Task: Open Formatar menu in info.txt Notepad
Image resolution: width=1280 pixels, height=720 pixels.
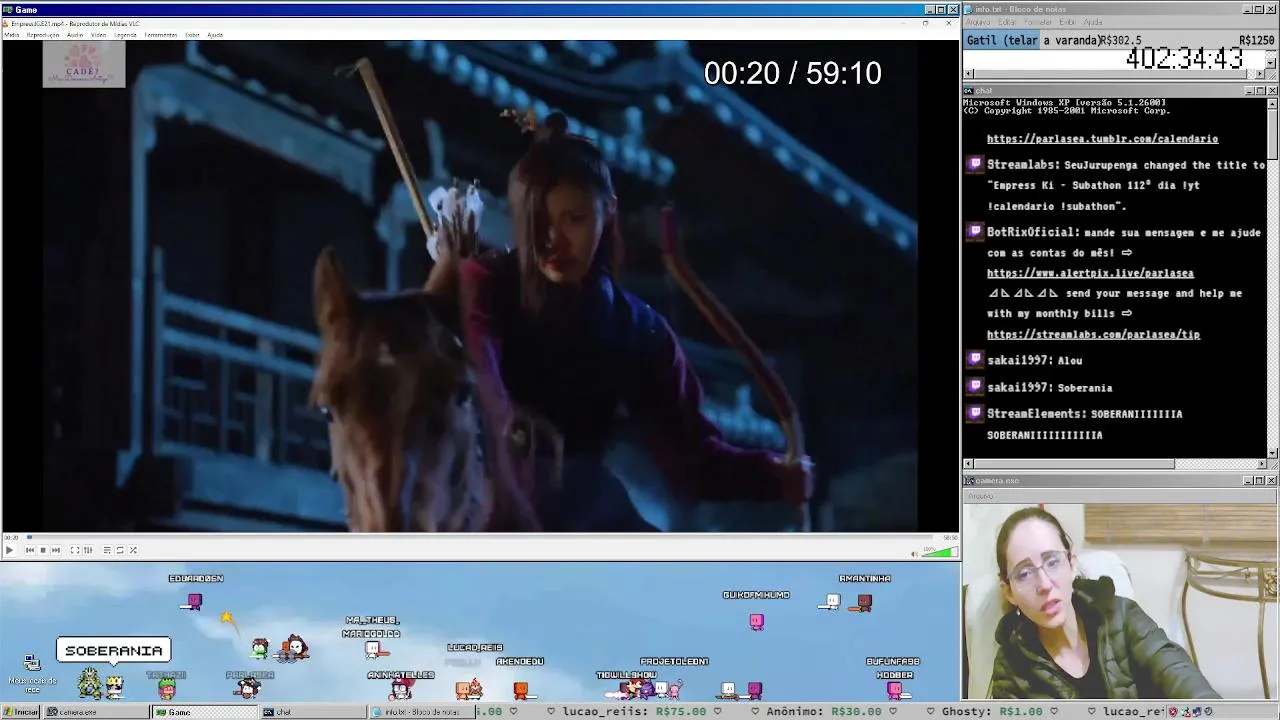Action: point(1038,22)
